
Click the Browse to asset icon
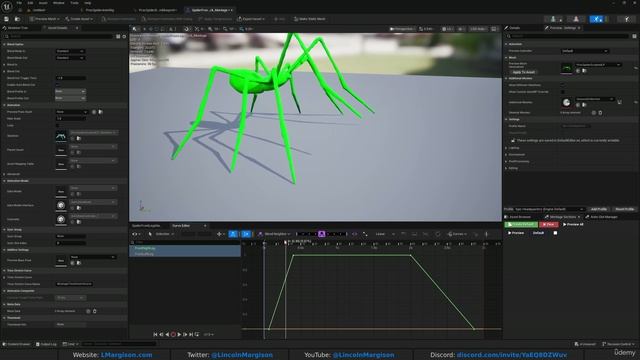pos(17,19)
